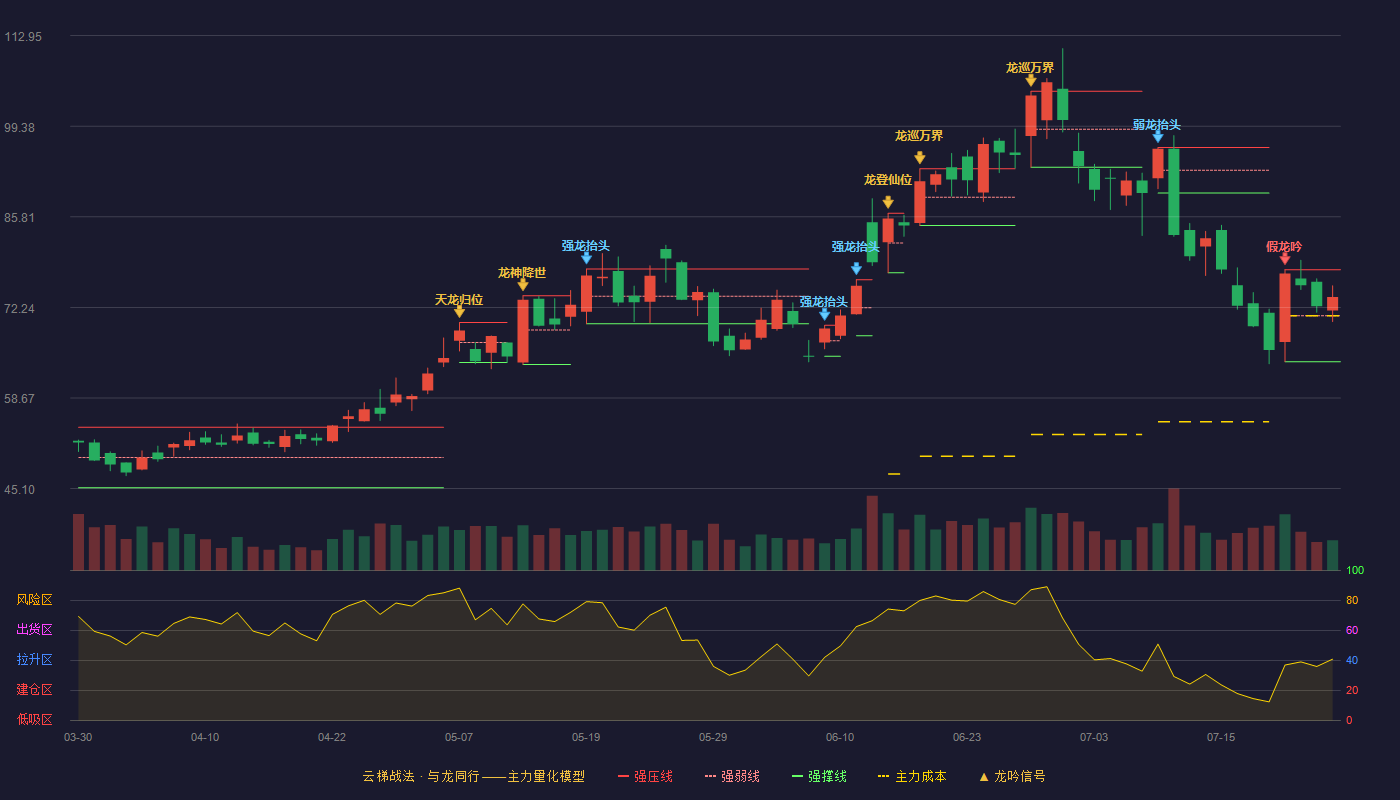The width and height of the screenshot is (1400, 800).
Task: Select the 出货区 zone label
Action: 34,630
